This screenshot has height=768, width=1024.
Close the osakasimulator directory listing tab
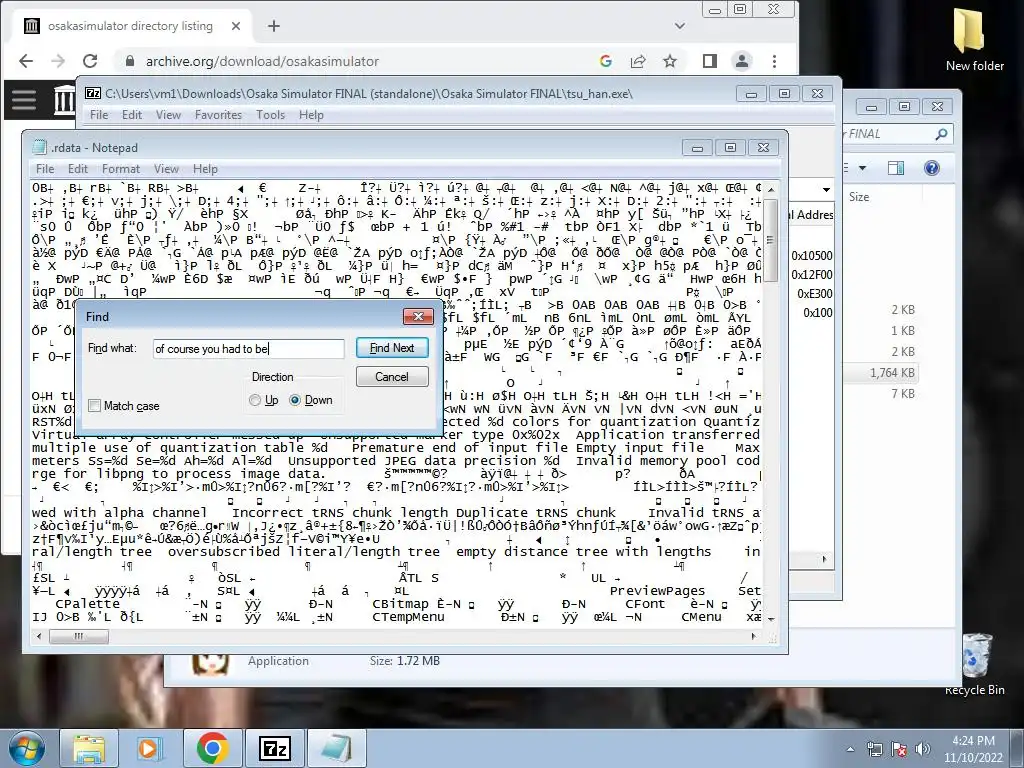pyautogui.click(x=236, y=26)
